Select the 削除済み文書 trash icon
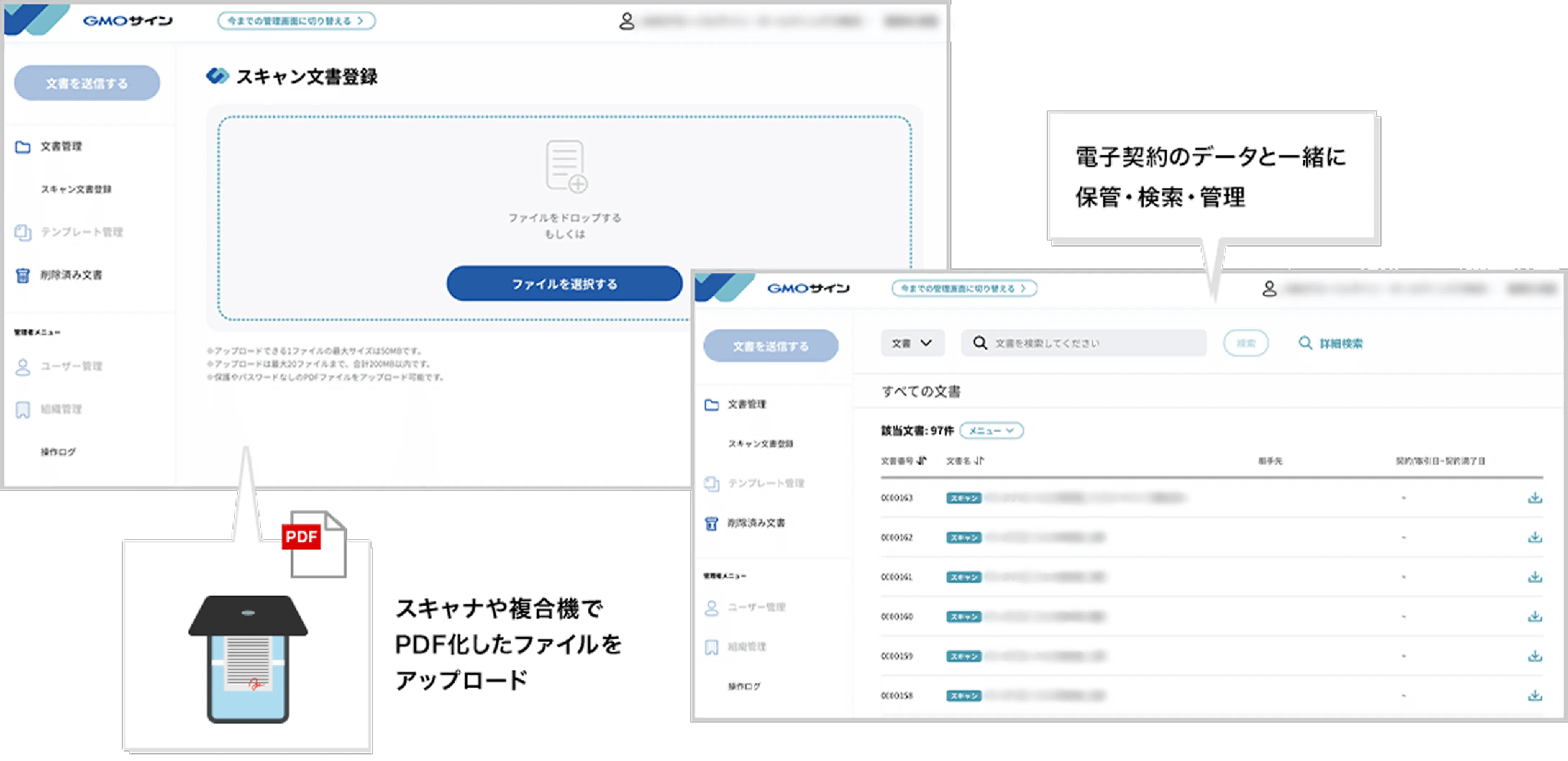This screenshot has height=761, width=1568. [x=23, y=275]
